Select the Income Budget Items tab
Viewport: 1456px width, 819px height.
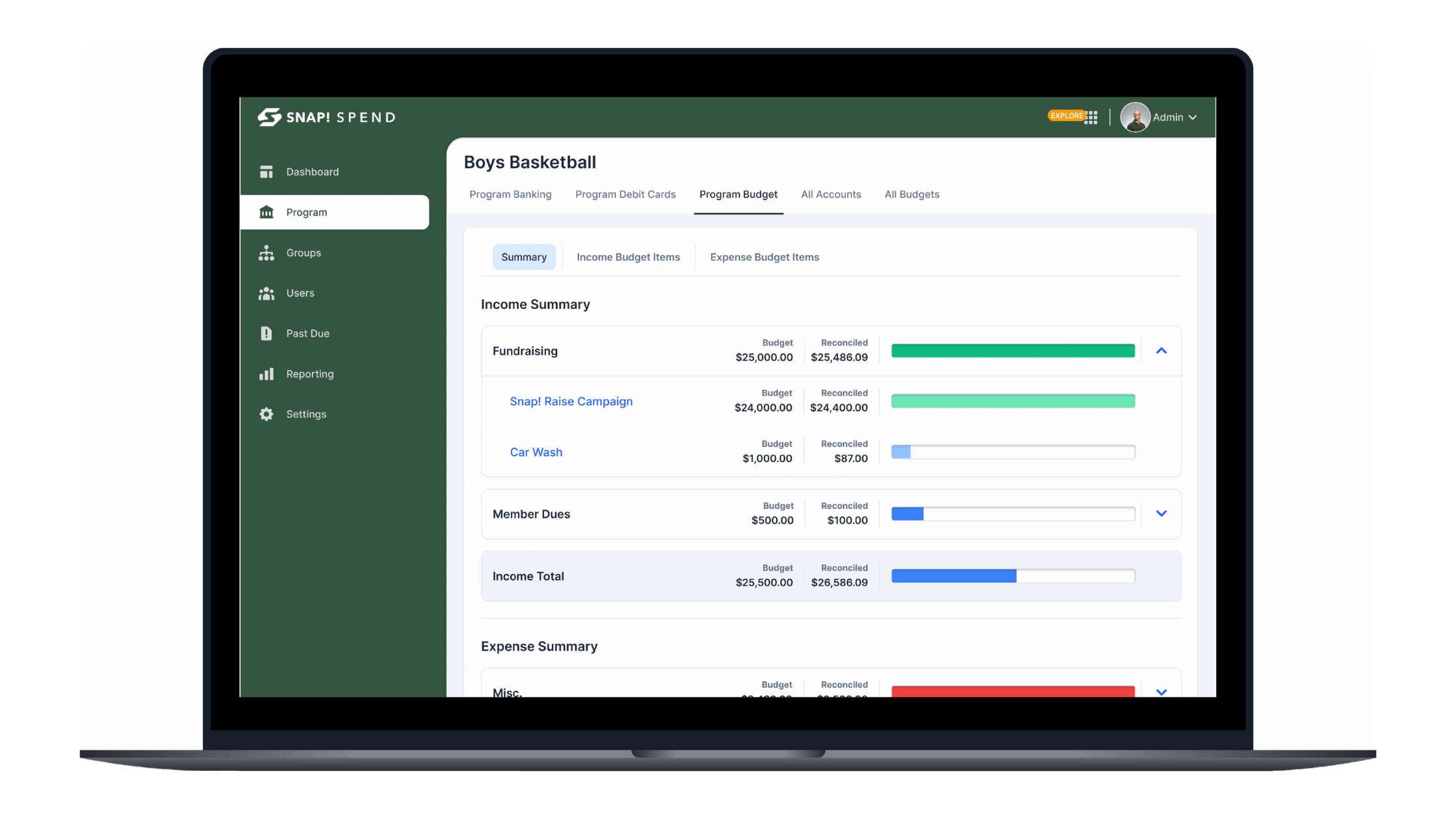click(628, 257)
